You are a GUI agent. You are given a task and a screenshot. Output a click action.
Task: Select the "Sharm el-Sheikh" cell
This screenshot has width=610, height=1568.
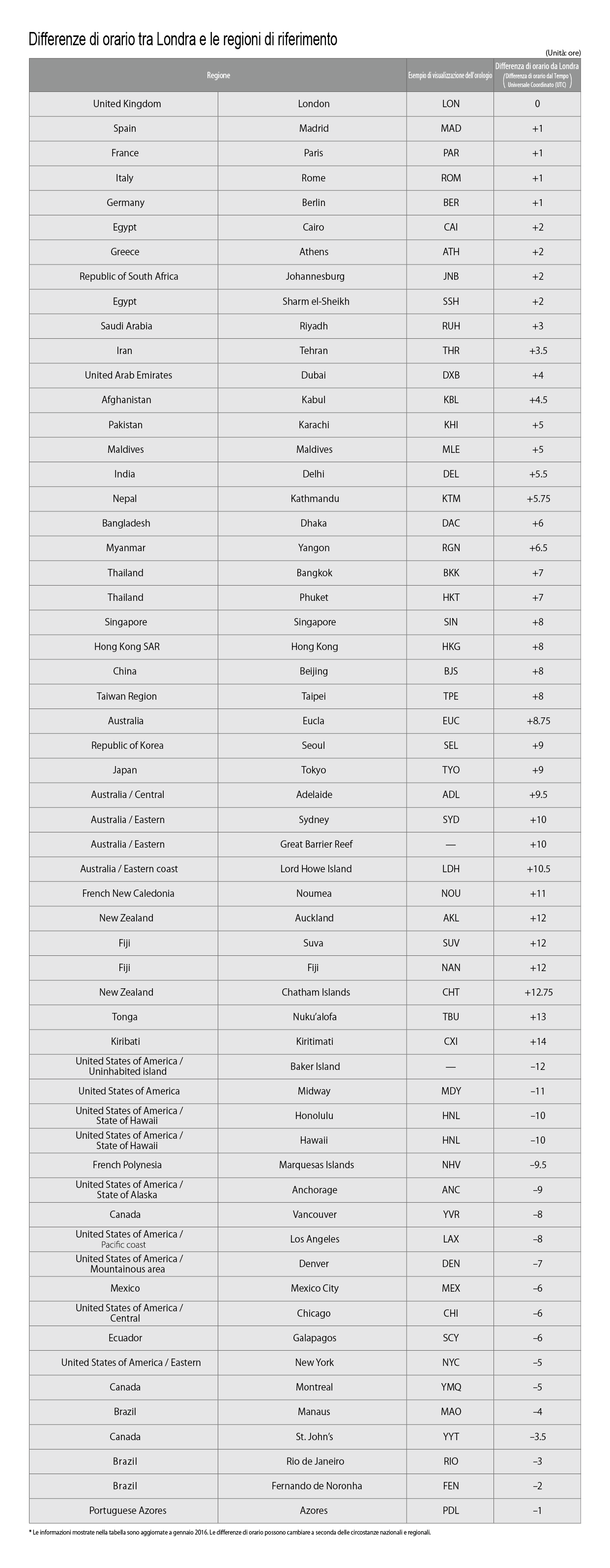pyautogui.click(x=316, y=301)
